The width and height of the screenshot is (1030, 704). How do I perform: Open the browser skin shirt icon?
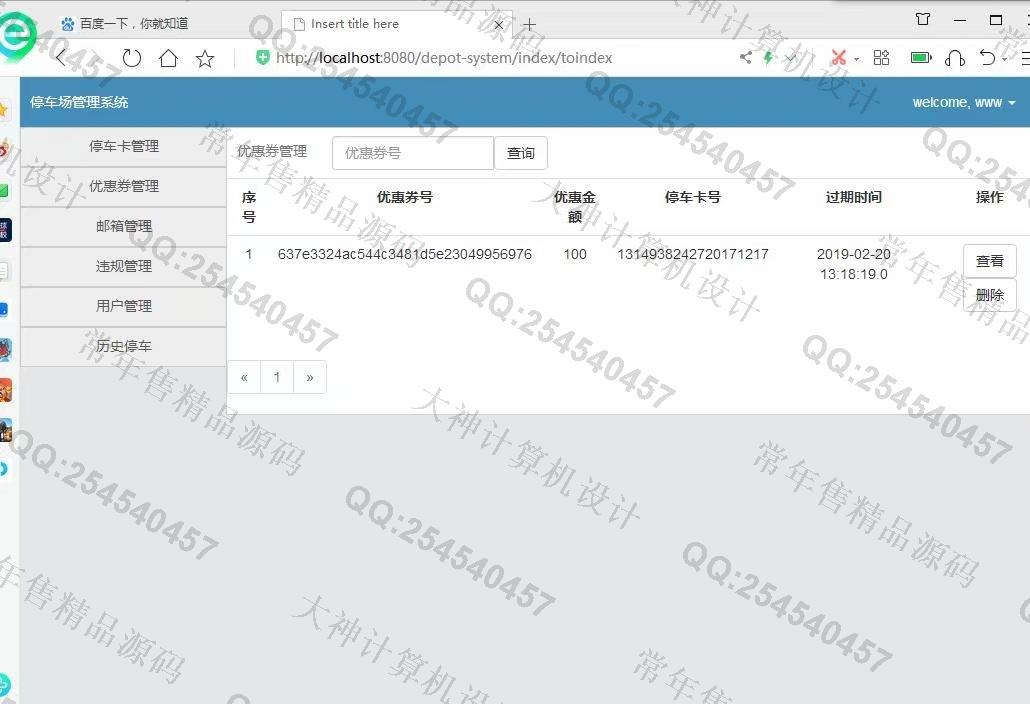923,20
